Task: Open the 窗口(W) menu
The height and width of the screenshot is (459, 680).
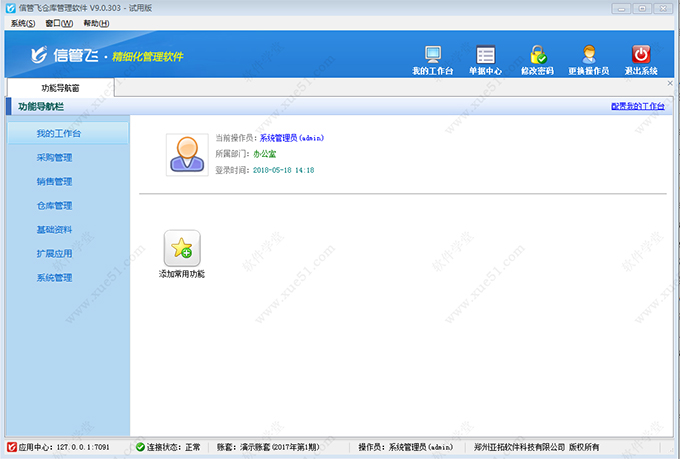Action: [59, 23]
